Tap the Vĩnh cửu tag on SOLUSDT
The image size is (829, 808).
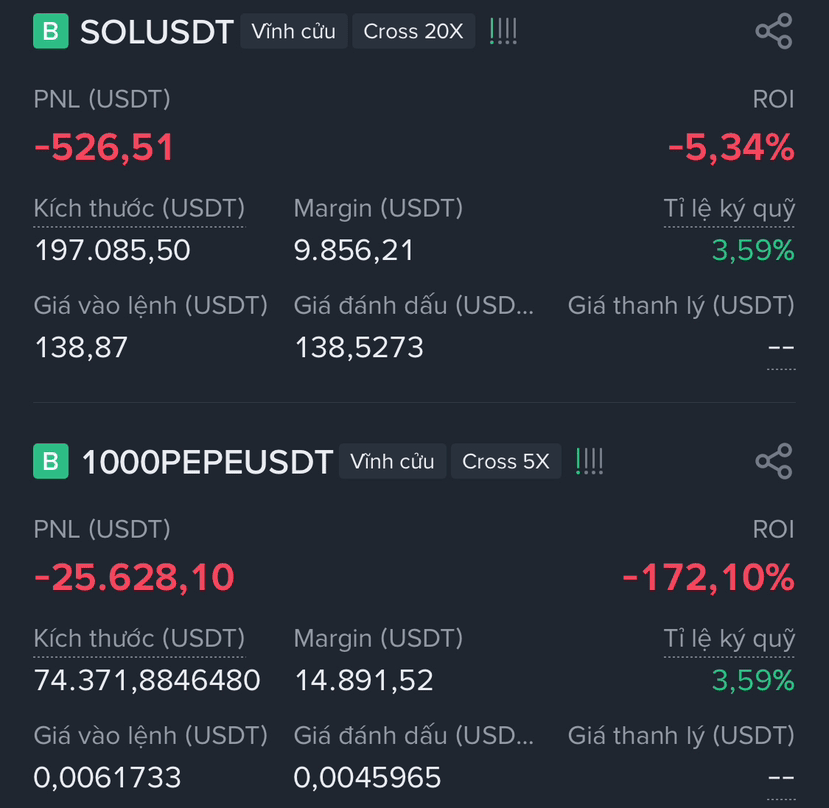tap(293, 31)
